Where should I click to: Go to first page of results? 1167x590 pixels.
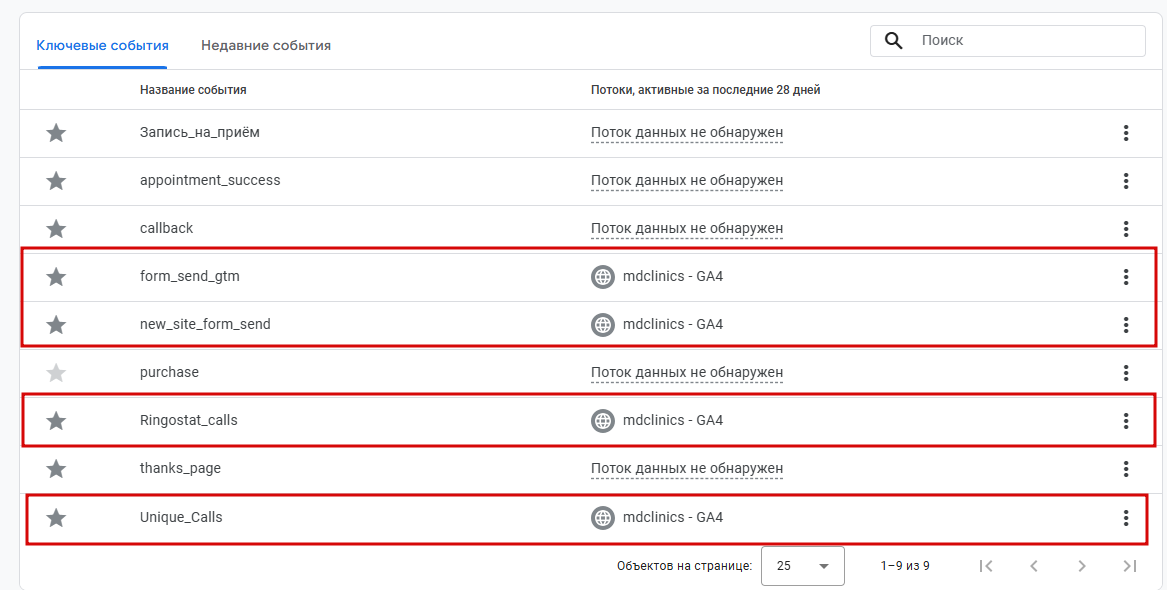click(x=986, y=566)
